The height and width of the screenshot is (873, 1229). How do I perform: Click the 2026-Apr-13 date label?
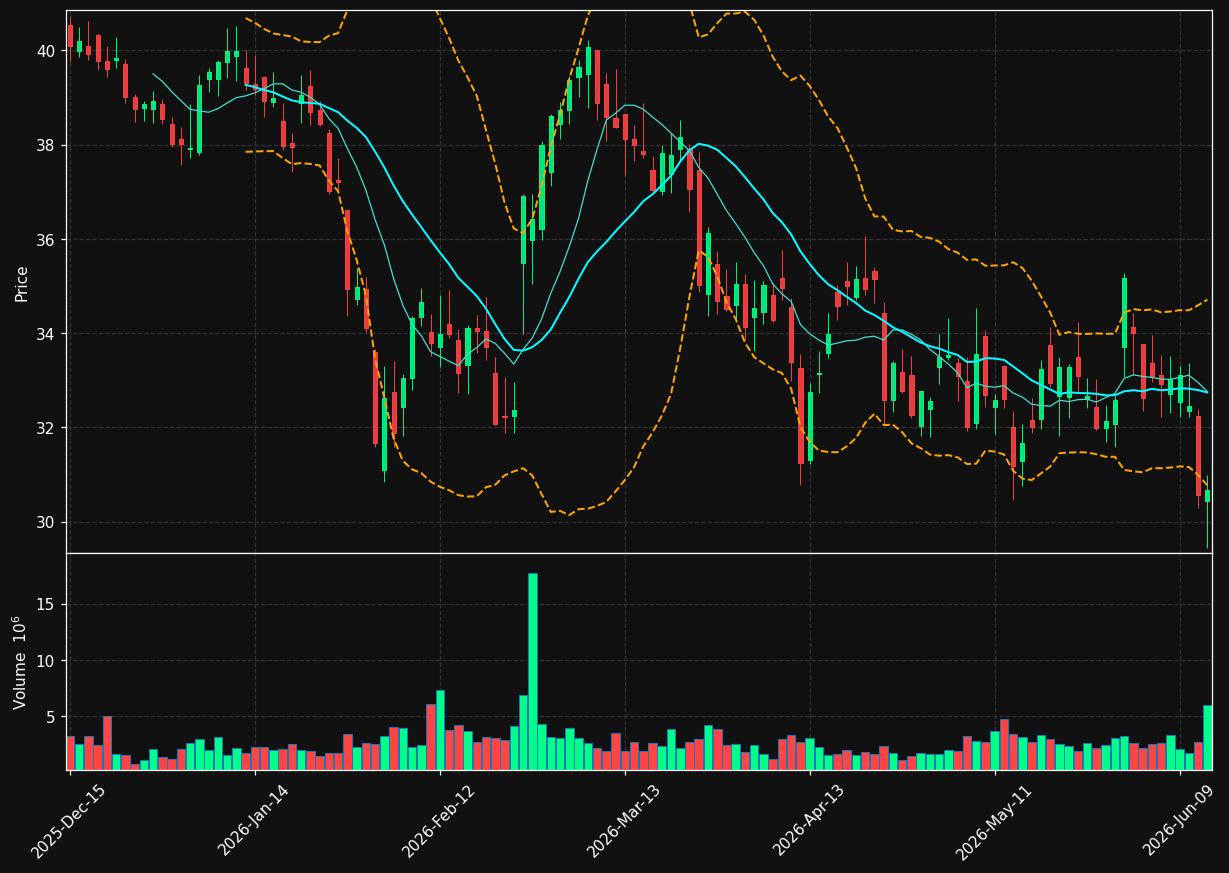[809, 822]
